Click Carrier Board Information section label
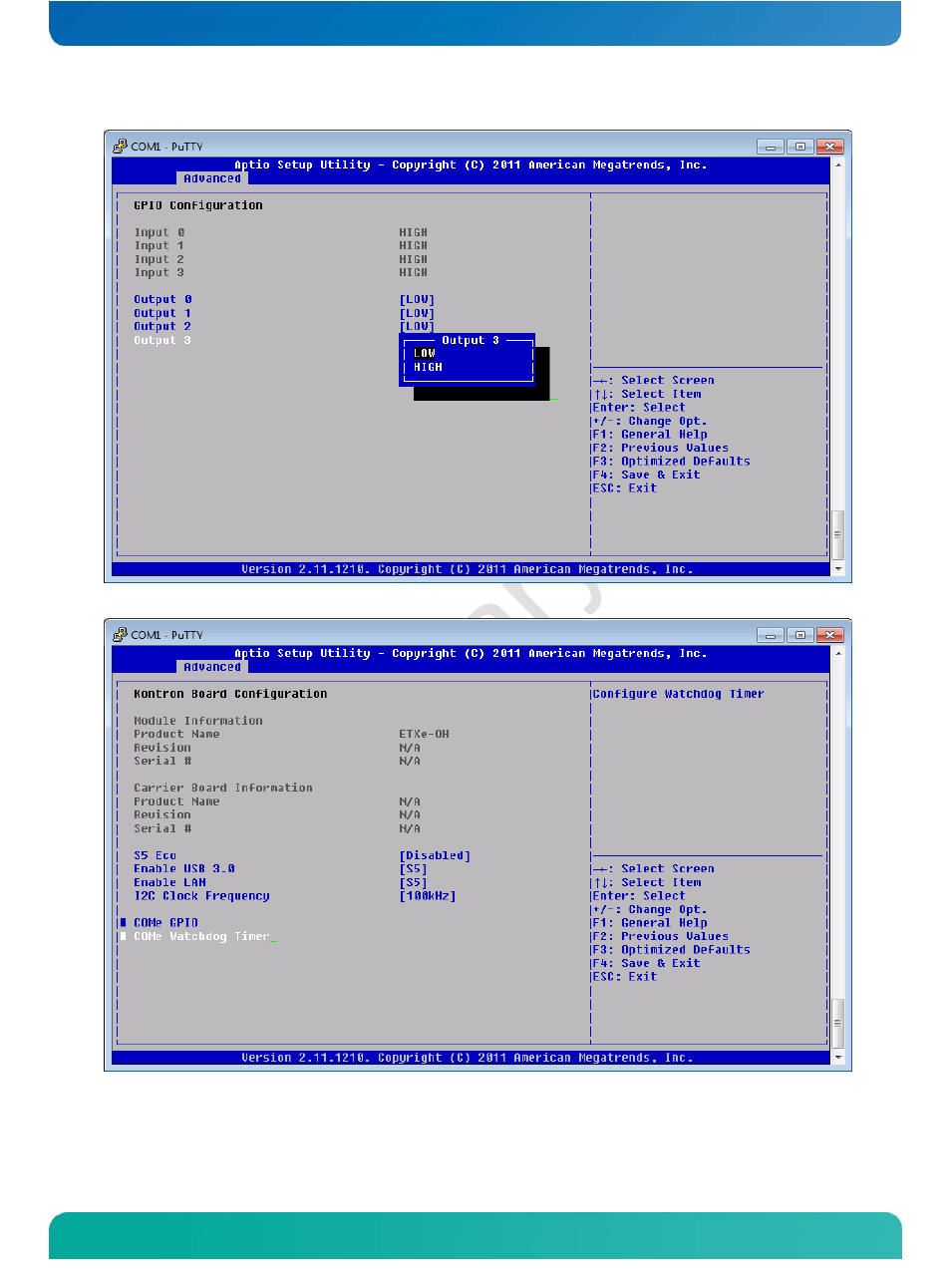The height and width of the screenshot is (1269, 952). tap(223, 788)
